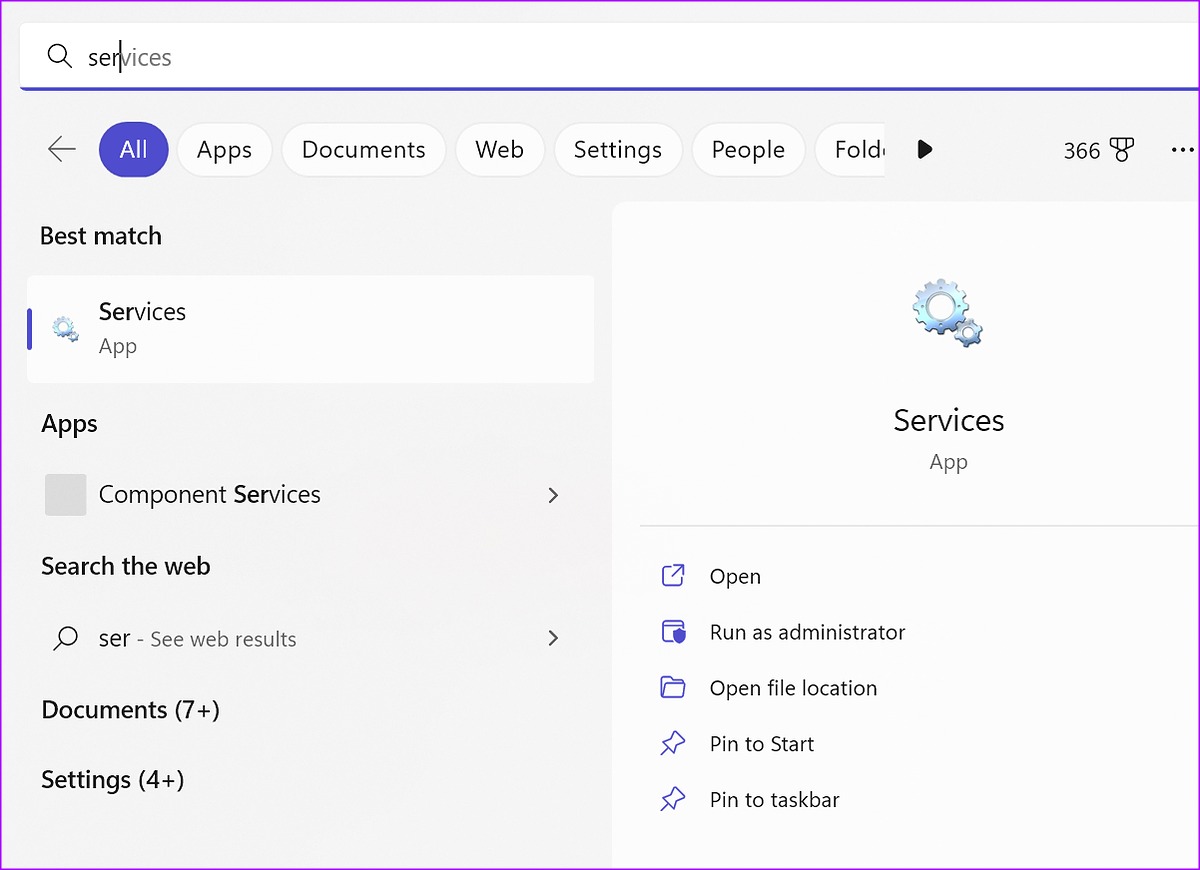The image size is (1200, 870).
Task: Click the Run as administrator shield icon
Action: point(673,632)
